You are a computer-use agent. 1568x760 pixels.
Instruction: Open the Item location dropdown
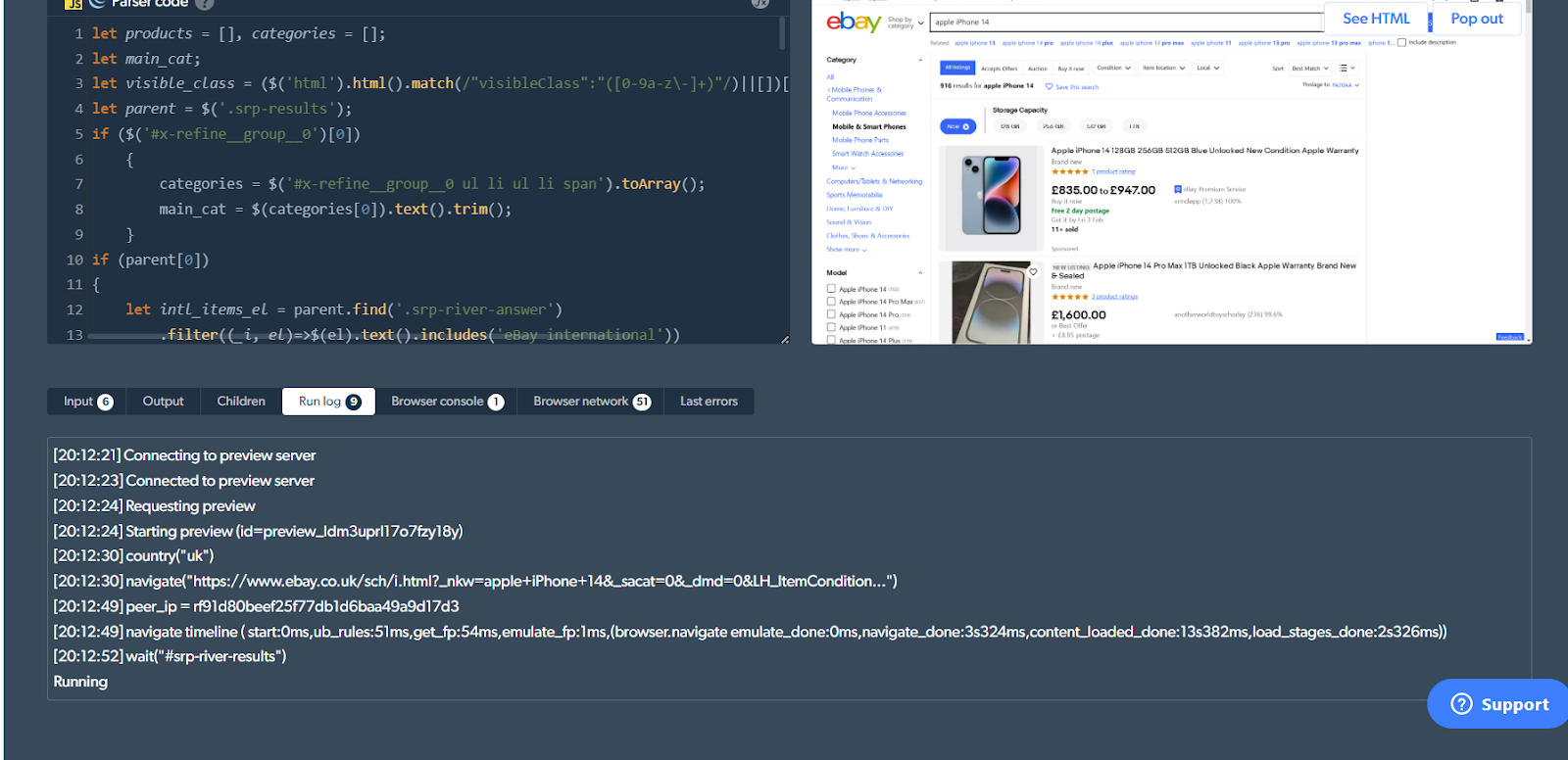(1164, 69)
